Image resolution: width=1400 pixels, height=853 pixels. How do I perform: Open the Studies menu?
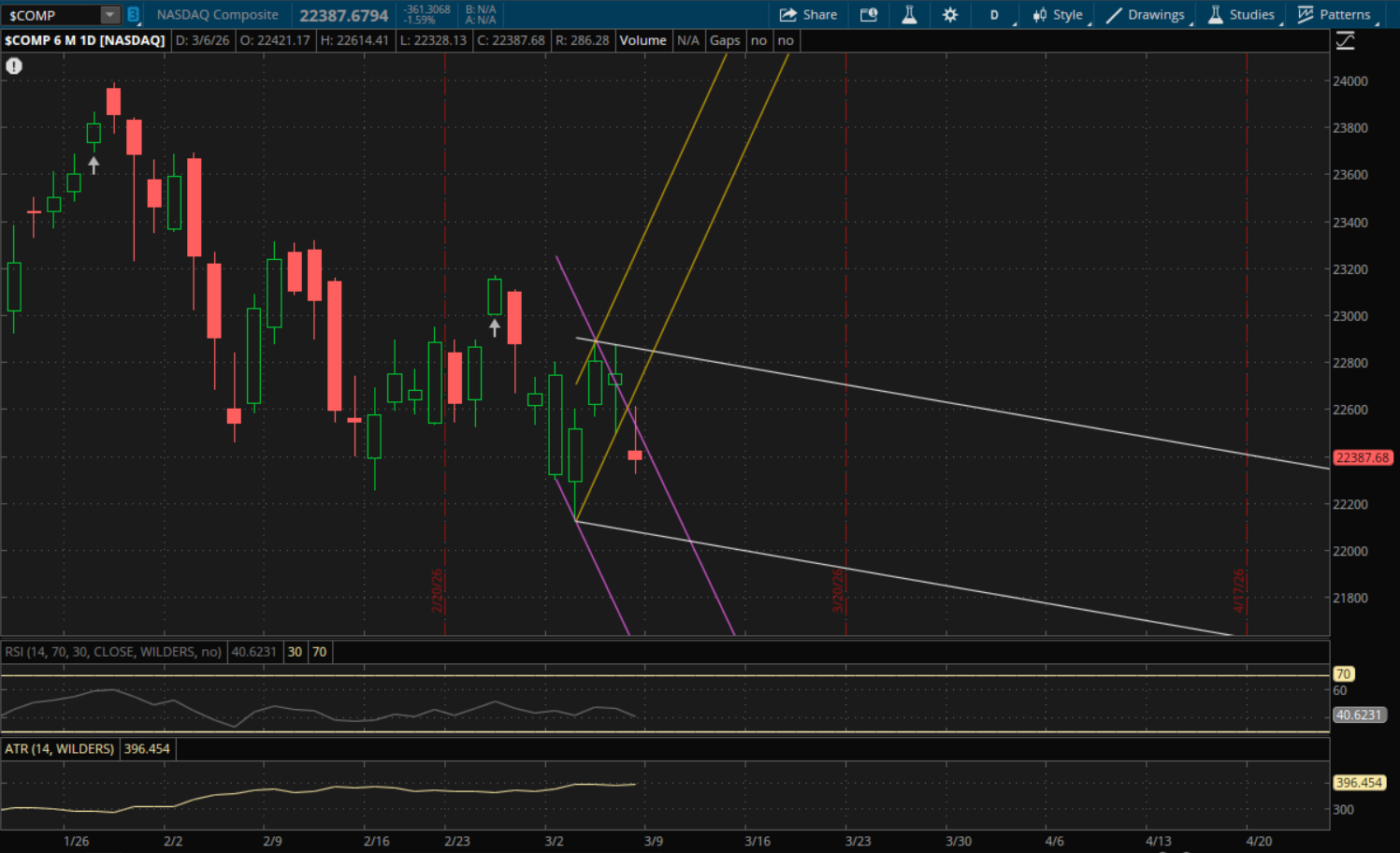point(1242,15)
